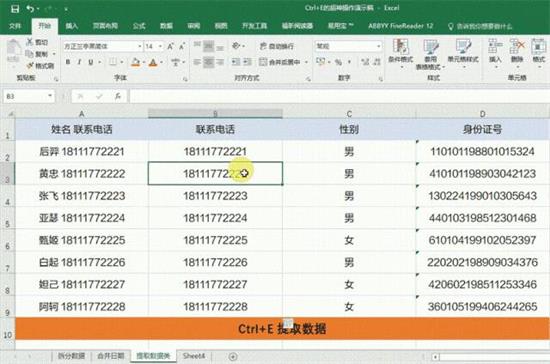Open borders dropdown arrow
This screenshot has height=364, width=550.
(122, 62)
